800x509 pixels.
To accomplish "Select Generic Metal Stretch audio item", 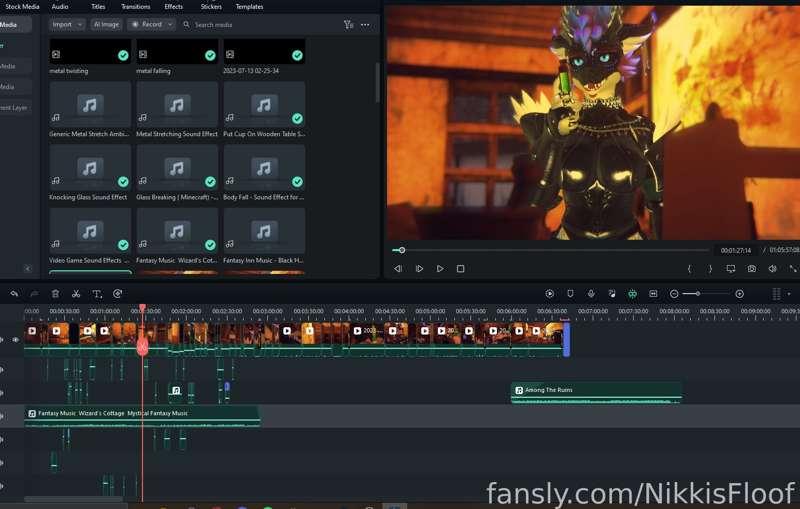I will pos(90,105).
